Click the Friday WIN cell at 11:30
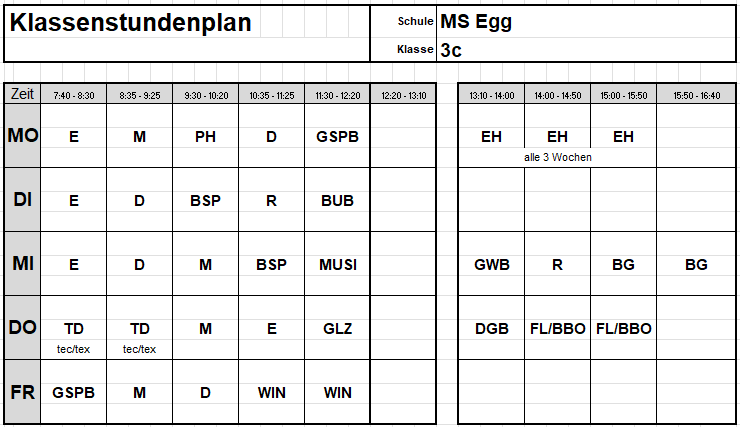740x427 pixels. [x=337, y=393]
